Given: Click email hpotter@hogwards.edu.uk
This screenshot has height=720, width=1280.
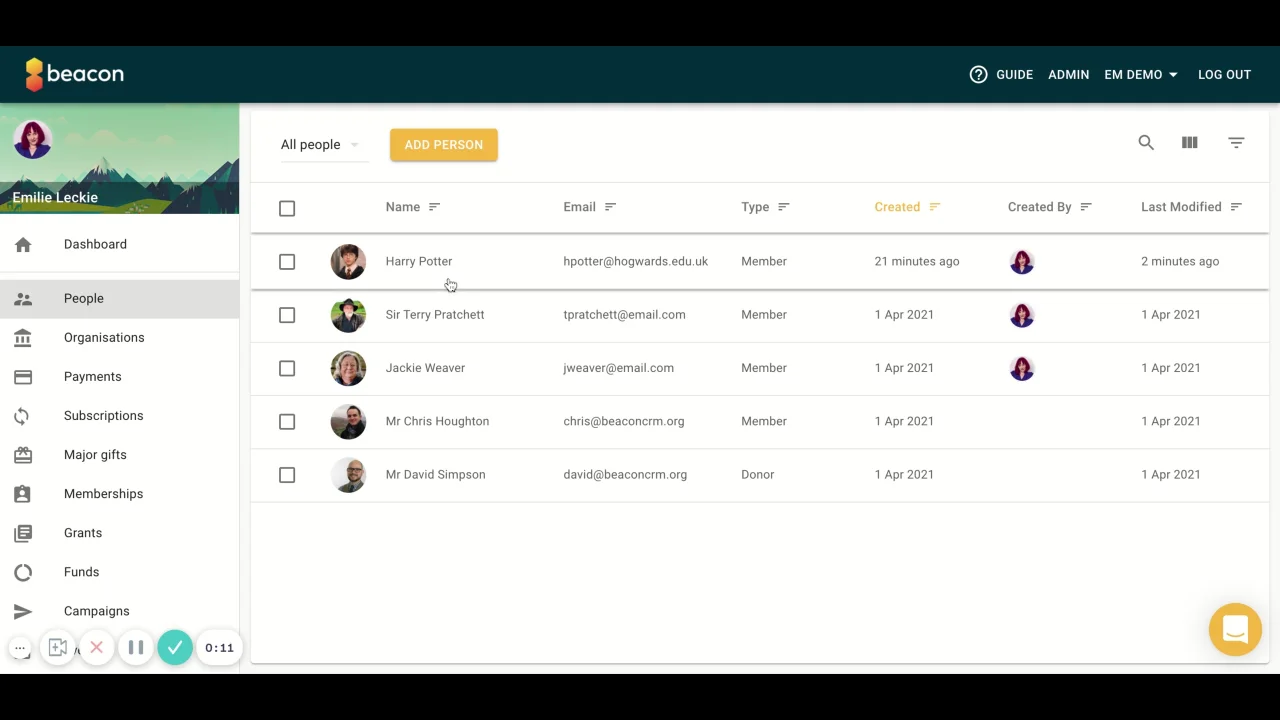Looking at the screenshot, I should [635, 261].
